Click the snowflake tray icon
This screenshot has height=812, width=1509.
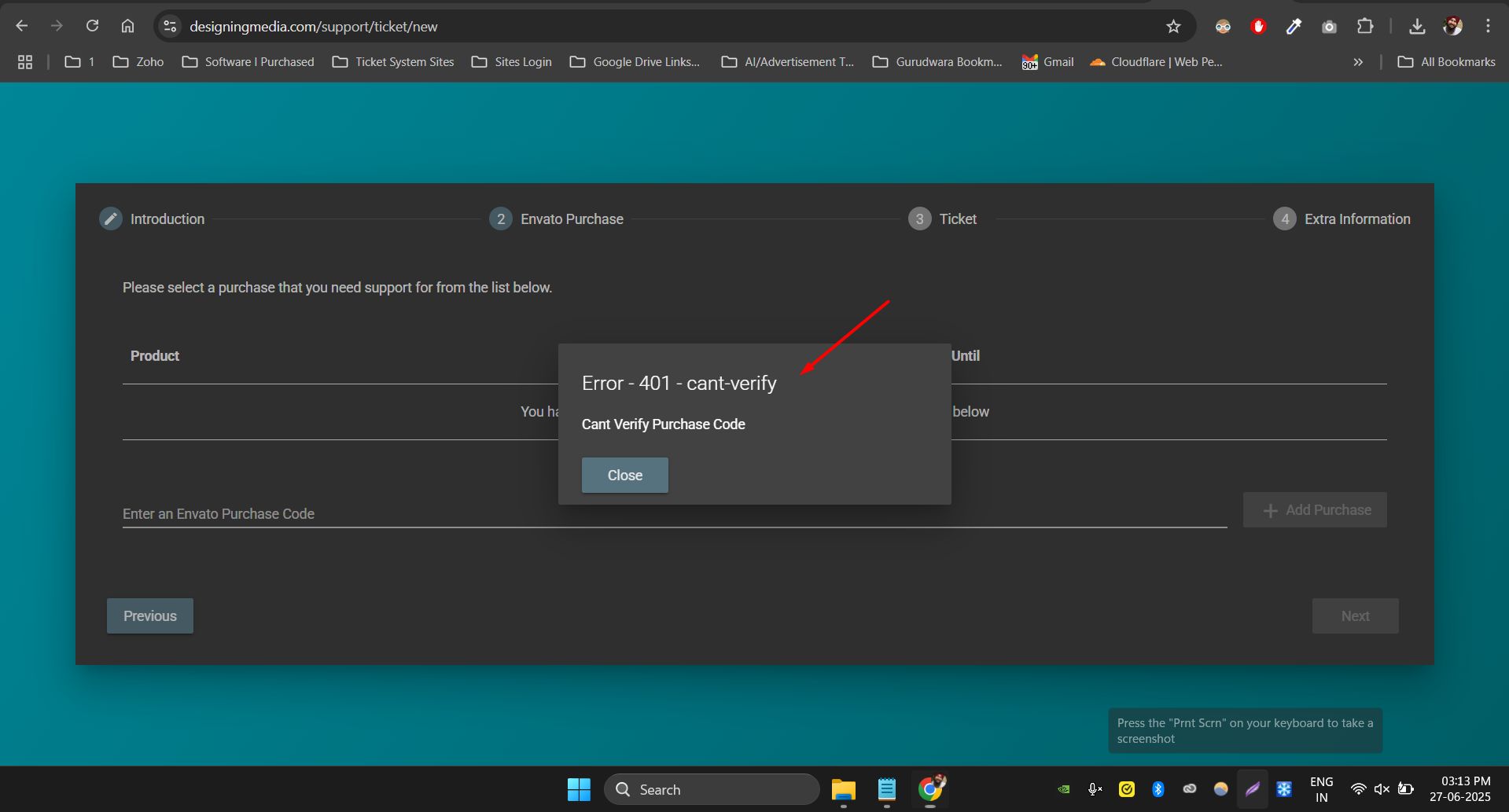click(x=1284, y=789)
